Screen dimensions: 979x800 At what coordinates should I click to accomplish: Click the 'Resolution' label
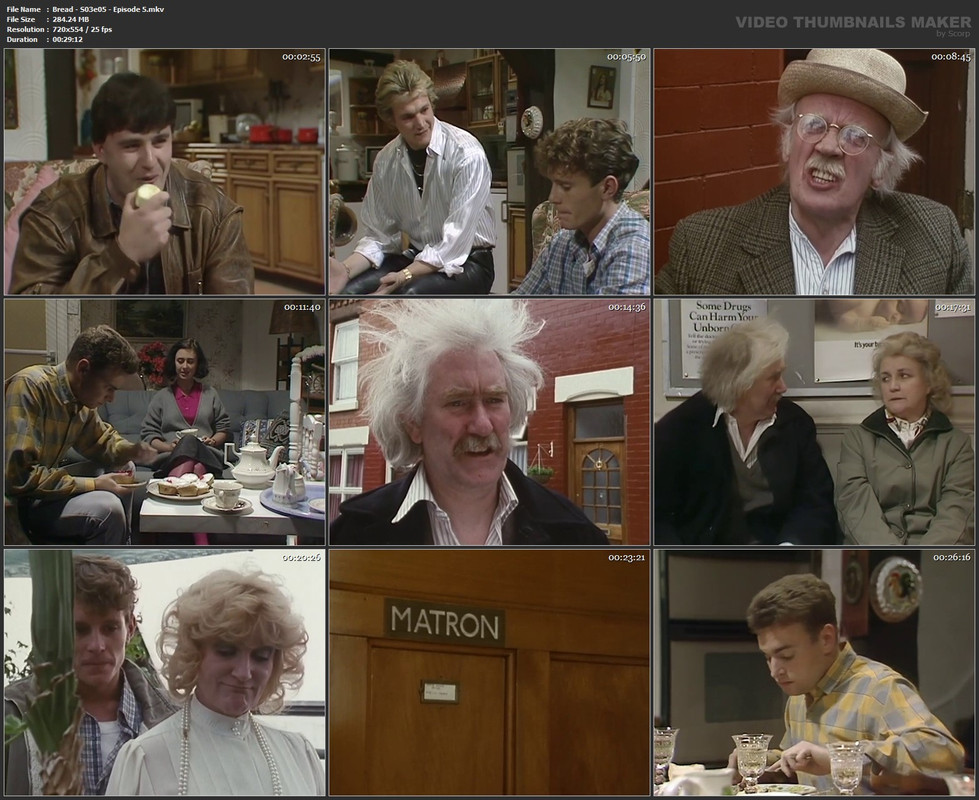[x=25, y=29]
